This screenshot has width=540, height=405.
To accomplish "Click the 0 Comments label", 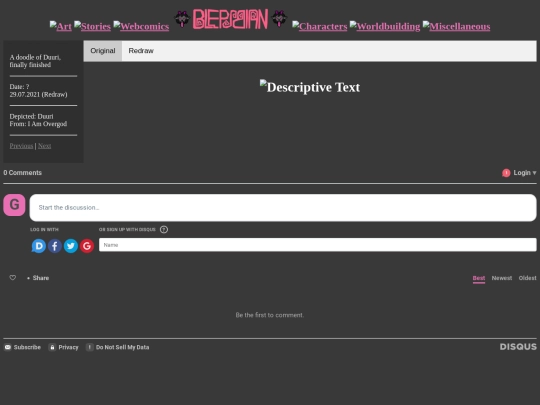I will click(x=22, y=173).
